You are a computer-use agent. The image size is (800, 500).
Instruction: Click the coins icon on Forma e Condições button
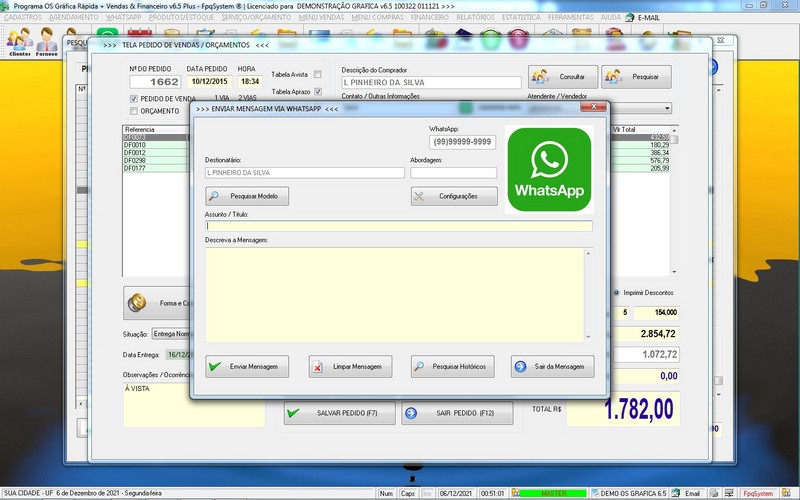[x=137, y=303]
